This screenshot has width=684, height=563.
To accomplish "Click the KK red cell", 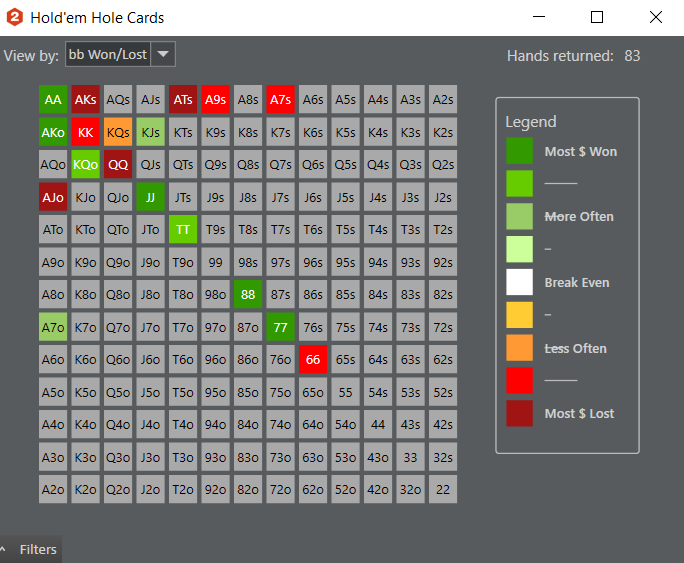I will (x=86, y=132).
